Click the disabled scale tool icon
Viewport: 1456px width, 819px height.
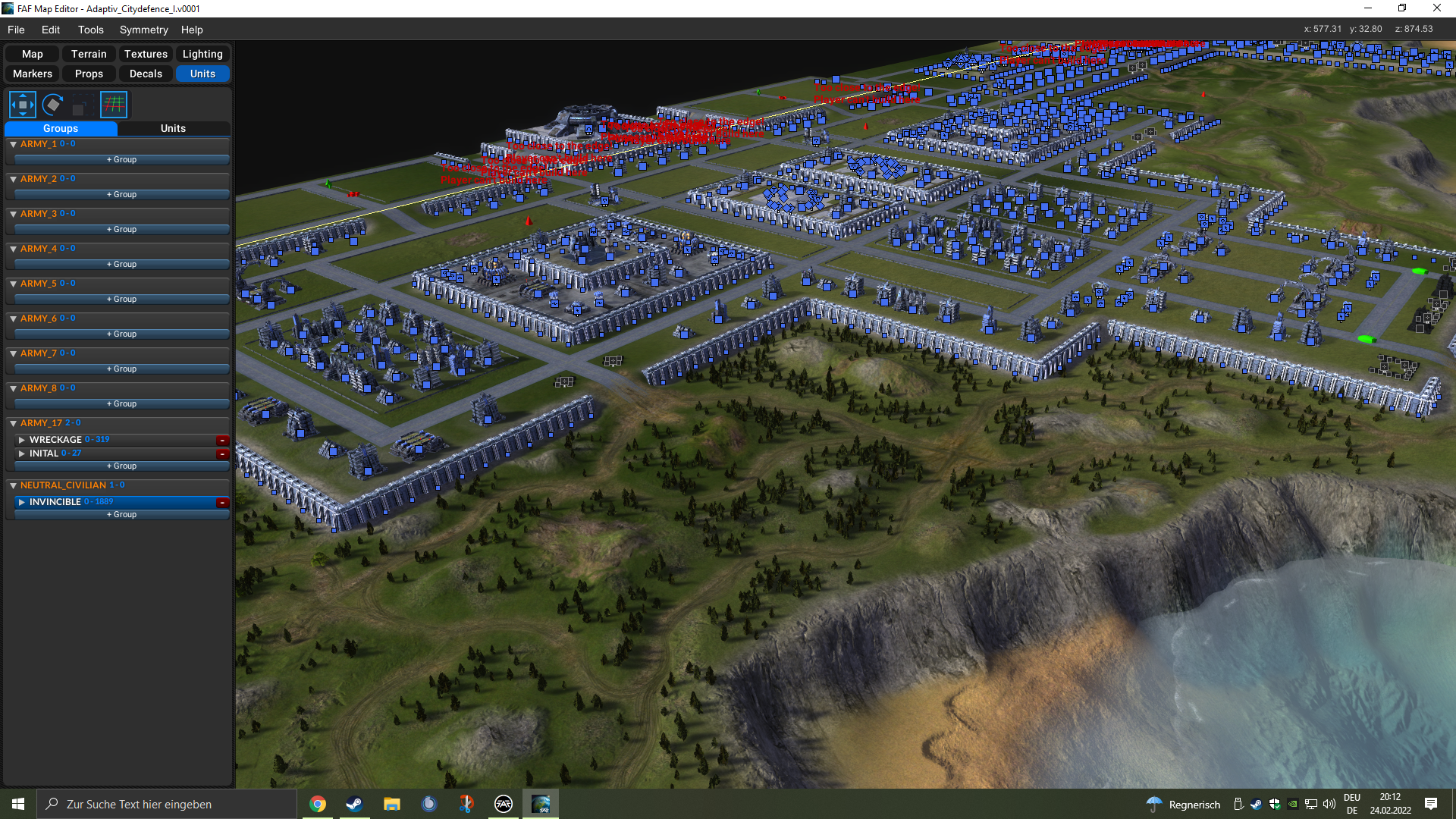(83, 105)
